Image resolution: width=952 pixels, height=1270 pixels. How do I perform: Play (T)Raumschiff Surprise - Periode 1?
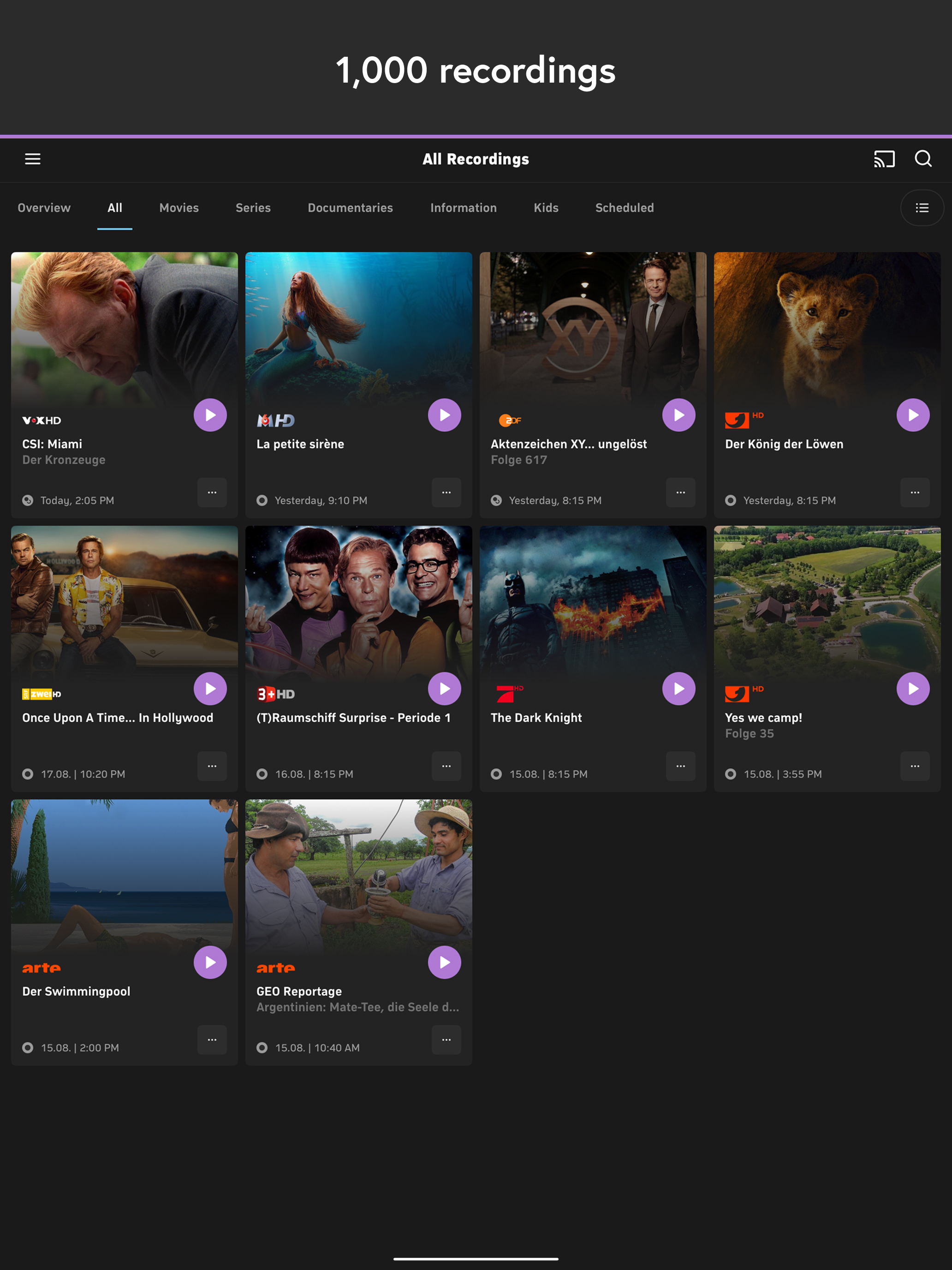445,689
